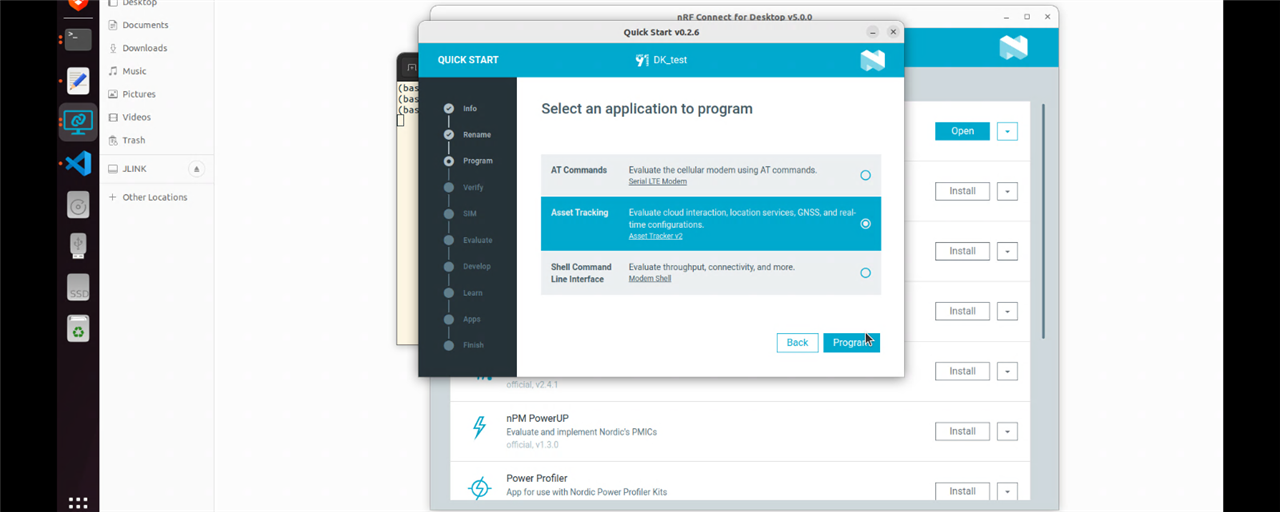Open Other Locations in Files sidebar
Viewport: 1280px width, 512px height.
[x=156, y=197]
